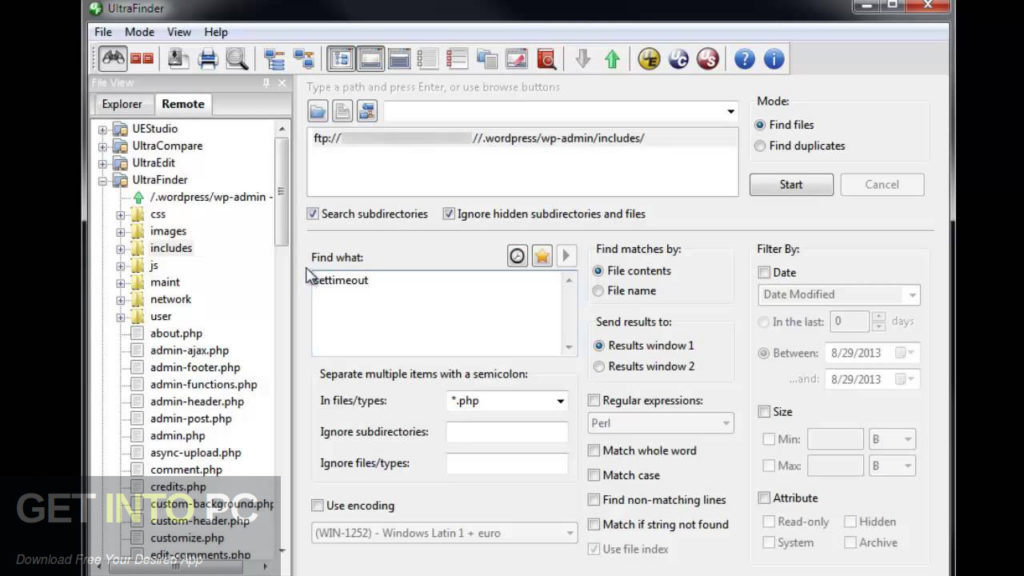1024x576 pixels.
Task: Enable the Size filter checkbox
Action: 764,411
